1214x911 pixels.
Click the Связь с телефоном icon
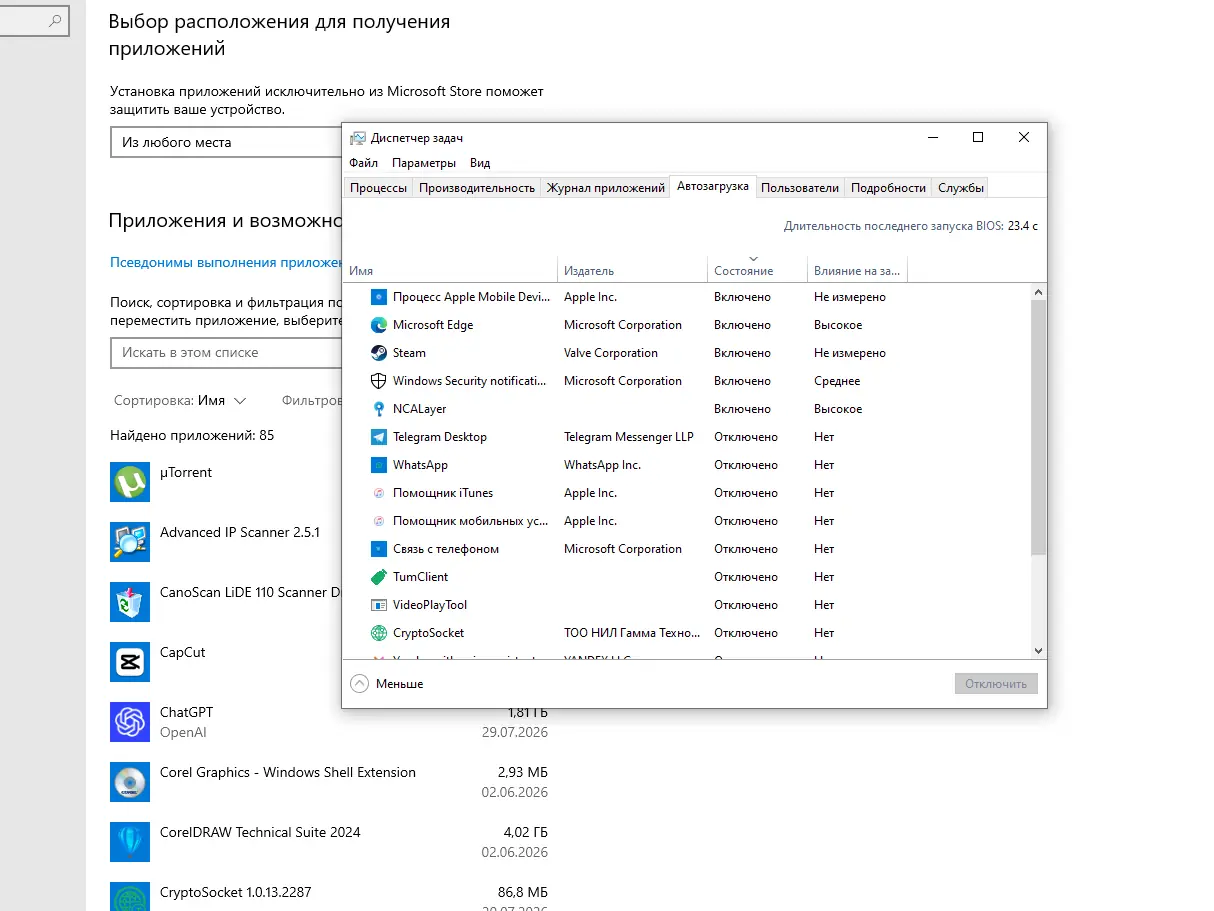click(x=378, y=549)
